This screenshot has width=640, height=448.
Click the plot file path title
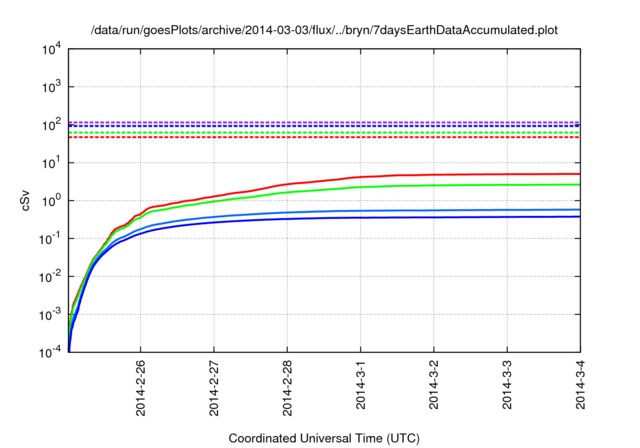click(x=324, y=30)
